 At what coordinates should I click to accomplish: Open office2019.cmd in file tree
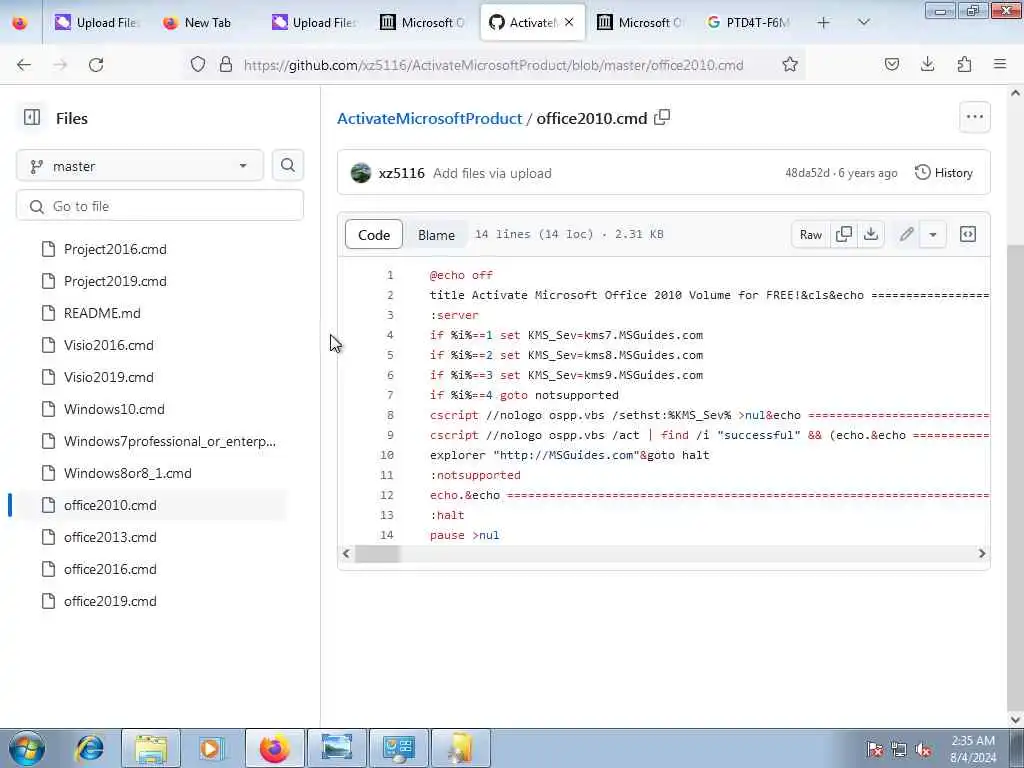pos(110,601)
